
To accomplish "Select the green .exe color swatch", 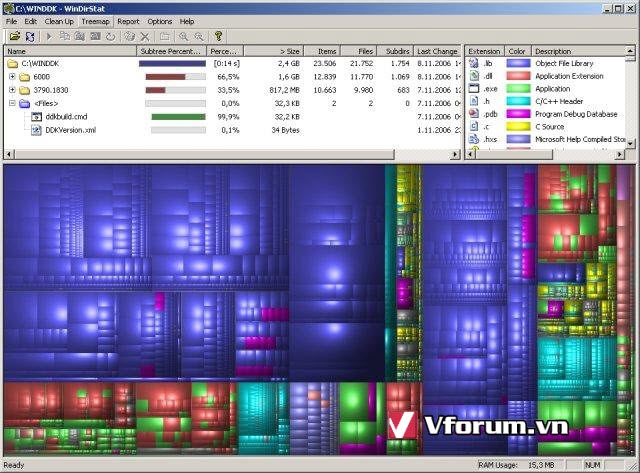I will coord(518,89).
